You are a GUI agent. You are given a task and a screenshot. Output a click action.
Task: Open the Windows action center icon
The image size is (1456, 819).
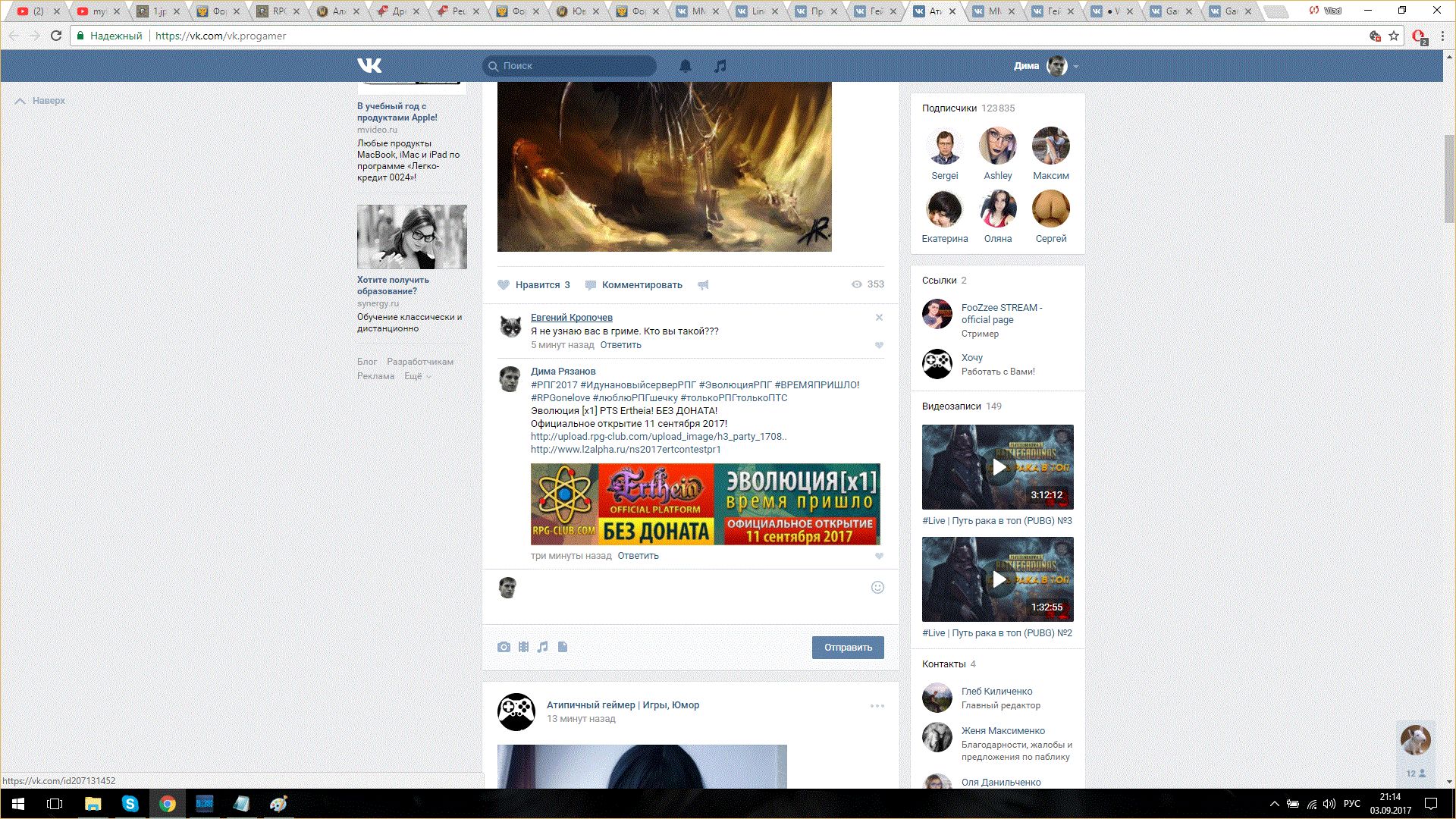[1431, 804]
